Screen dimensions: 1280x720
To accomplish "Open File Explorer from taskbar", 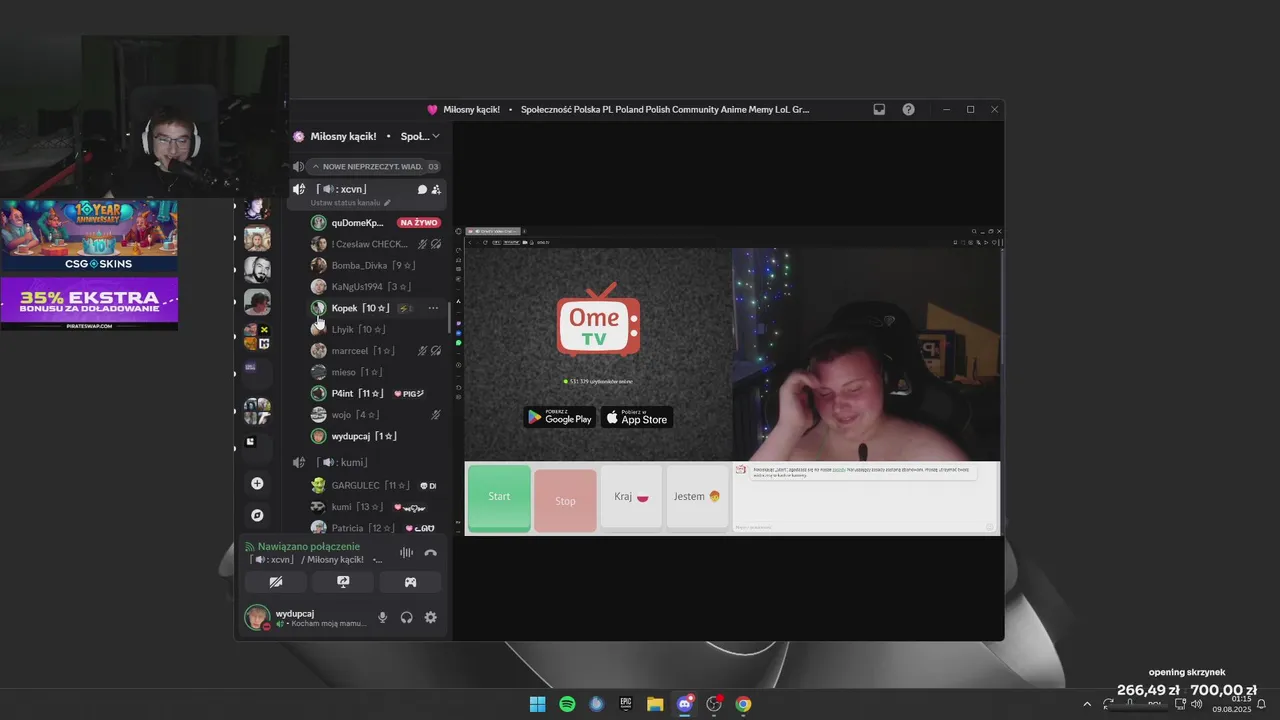I will pos(655,704).
